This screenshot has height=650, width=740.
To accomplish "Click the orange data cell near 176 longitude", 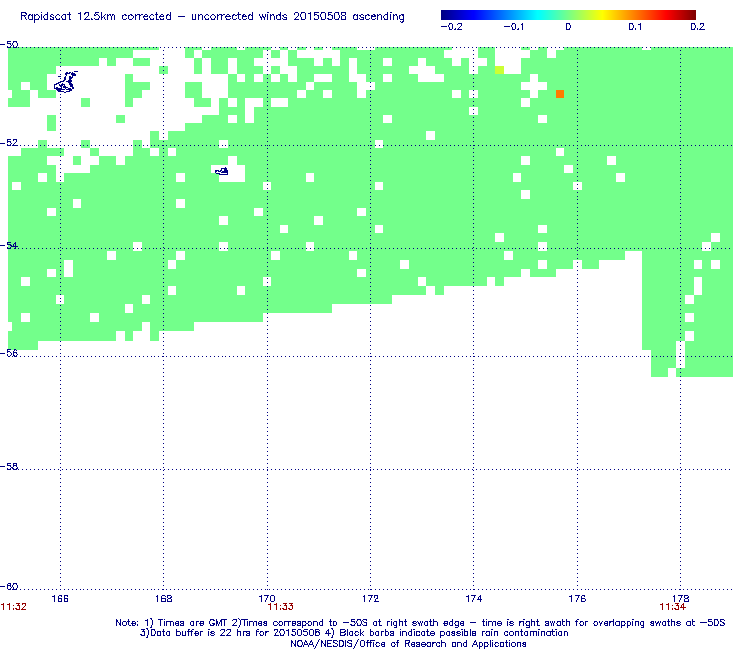I will coord(560,94).
